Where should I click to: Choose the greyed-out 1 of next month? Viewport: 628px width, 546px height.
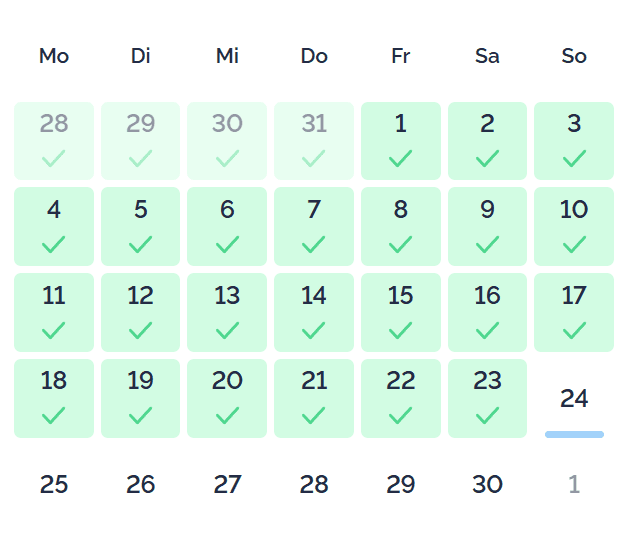[574, 484]
